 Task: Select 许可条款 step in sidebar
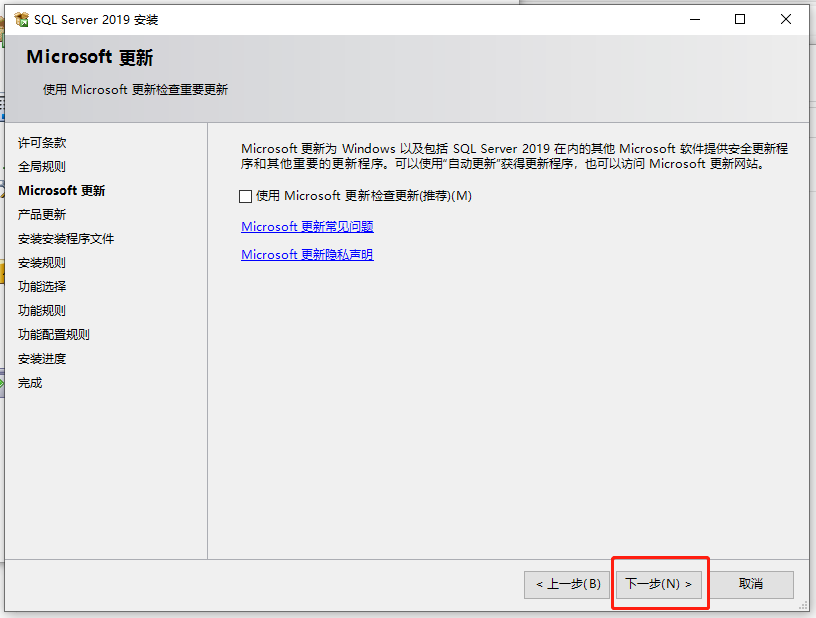point(42,143)
